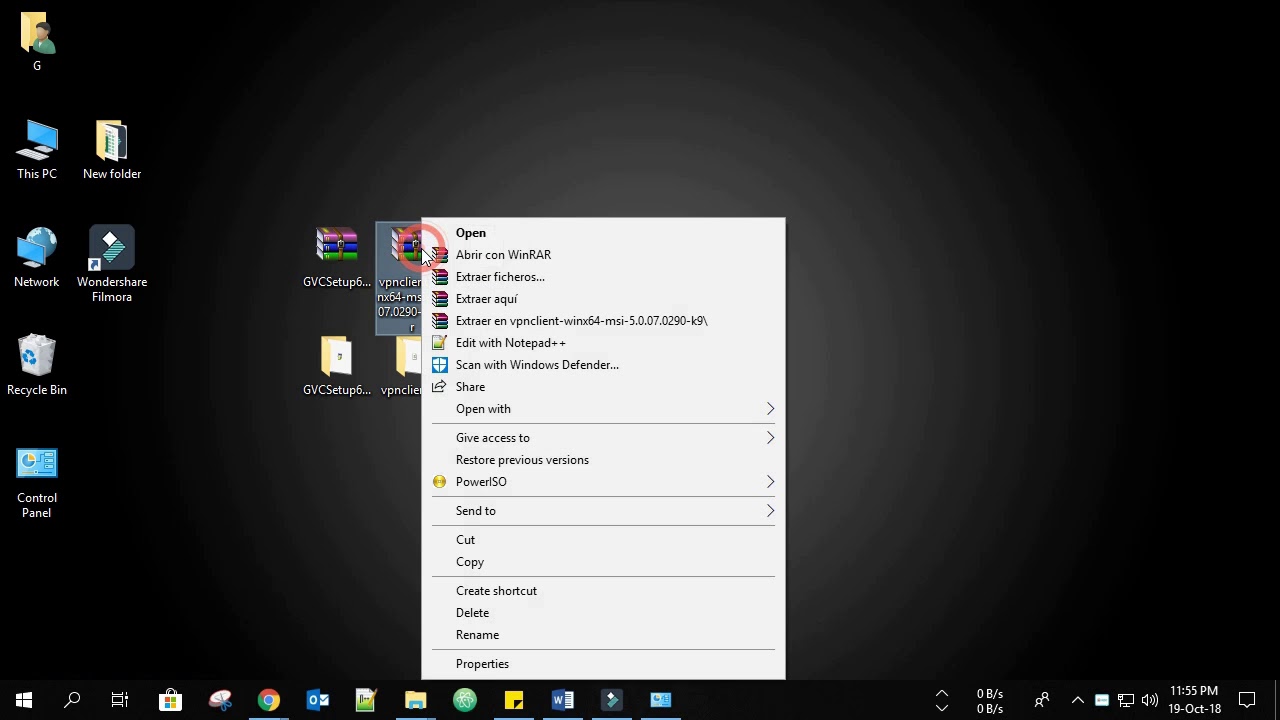Select the Wondershare Filmora shortcut
Image resolution: width=1280 pixels, height=720 pixels.
click(112, 264)
